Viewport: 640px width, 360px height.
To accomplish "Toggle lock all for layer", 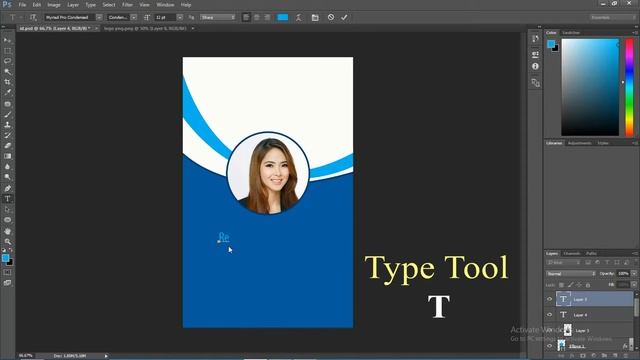I will click(588, 284).
